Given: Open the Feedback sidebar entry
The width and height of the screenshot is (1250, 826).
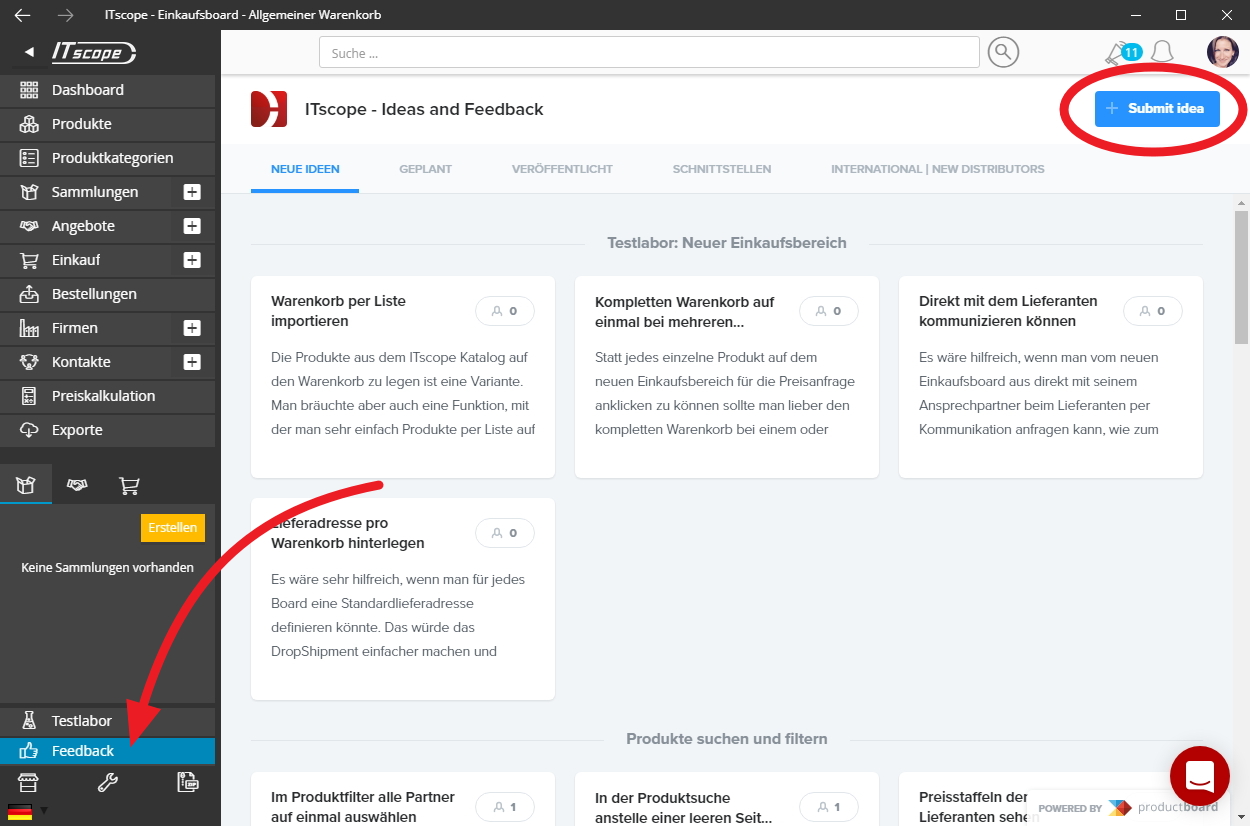Looking at the screenshot, I should (107, 751).
